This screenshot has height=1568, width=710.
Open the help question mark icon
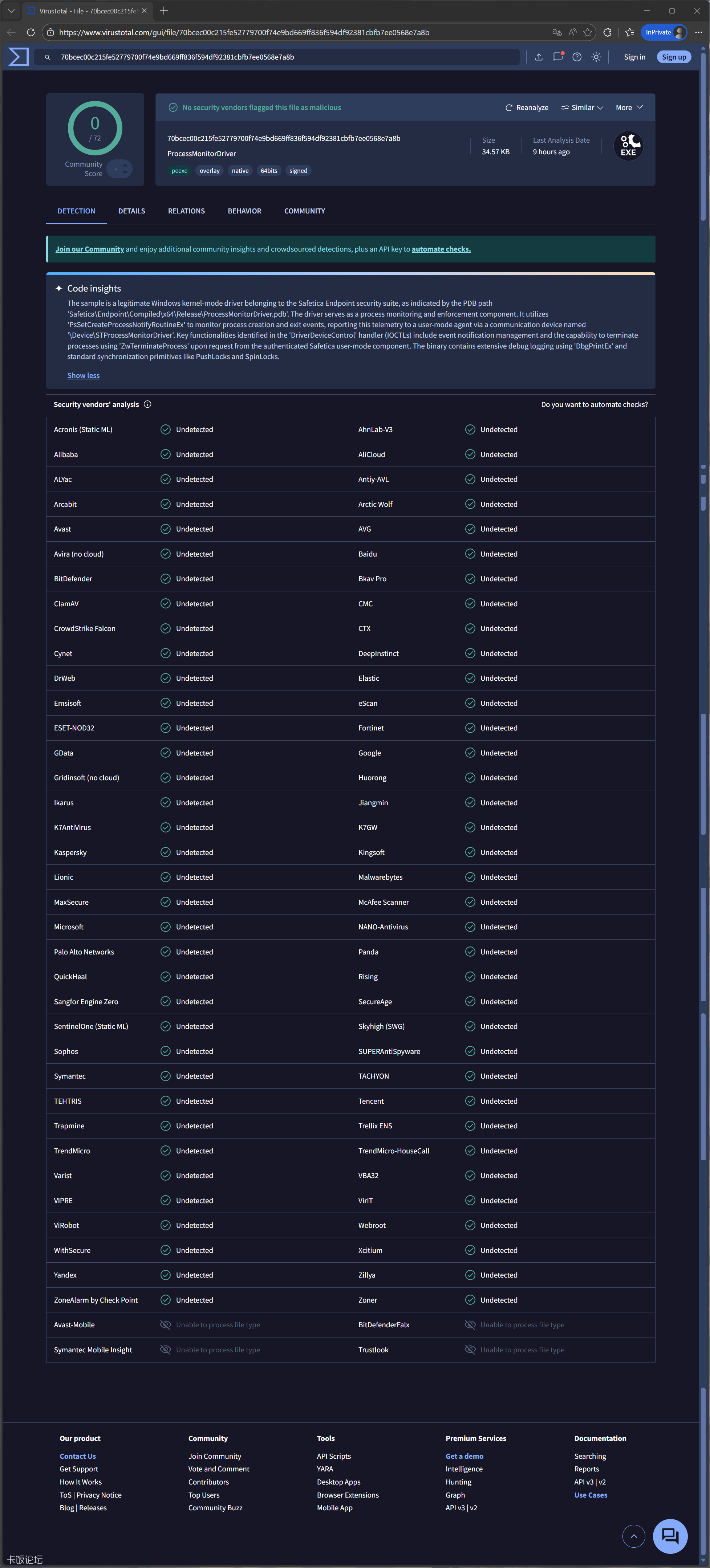tap(577, 57)
